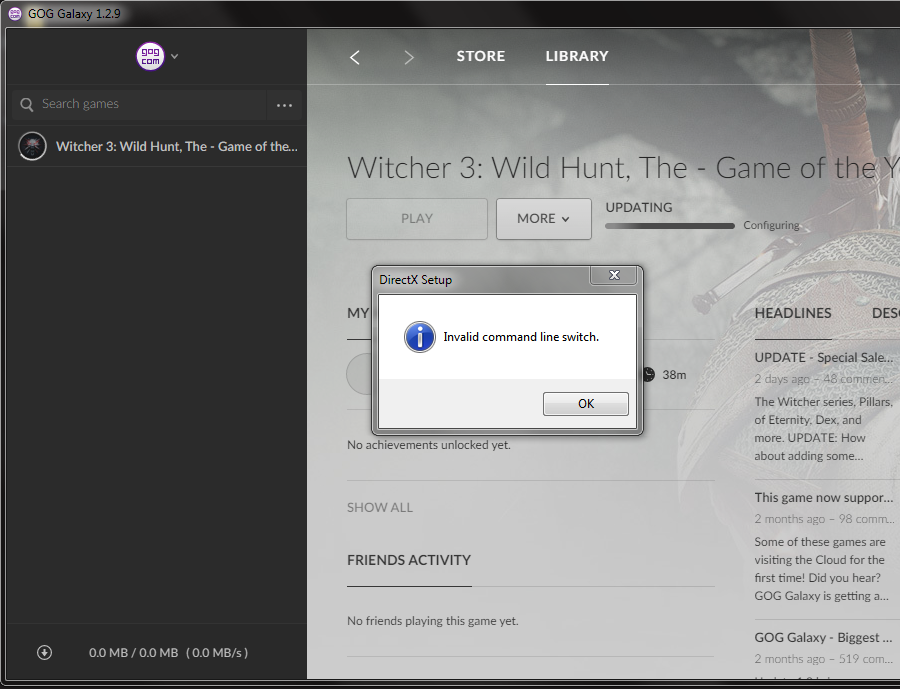Image resolution: width=900 pixels, height=689 pixels.
Task: Click the '2 days ago – 48 commen...' line
Action: click(x=823, y=379)
